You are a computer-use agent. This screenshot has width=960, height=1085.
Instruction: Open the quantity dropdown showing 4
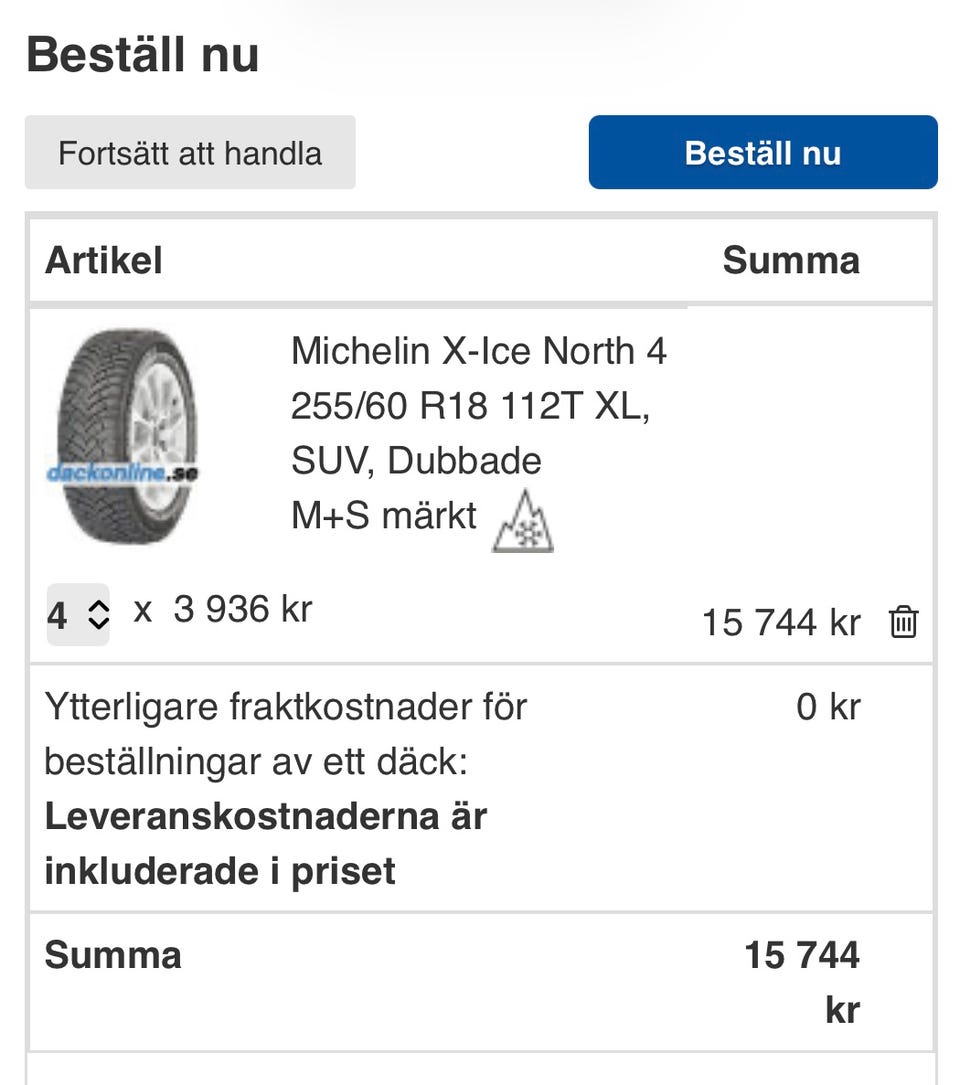click(77, 614)
